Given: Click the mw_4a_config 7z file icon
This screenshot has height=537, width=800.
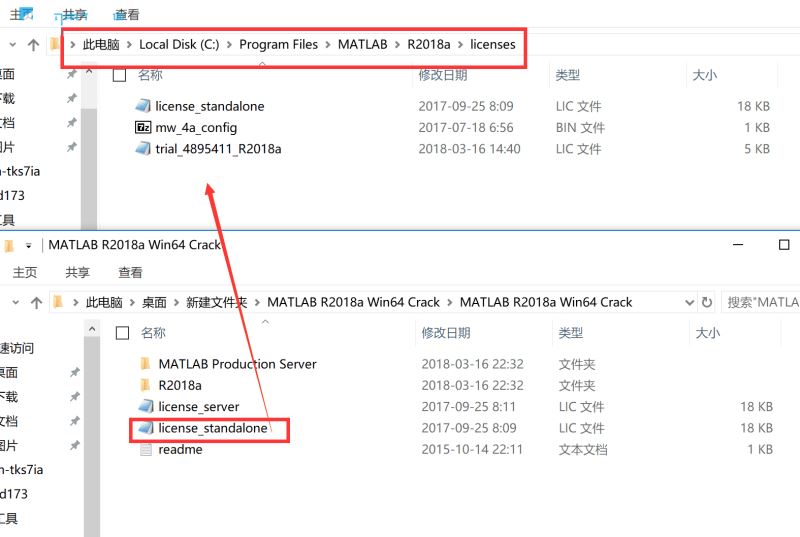Looking at the screenshot, I should tap(143, 127).
